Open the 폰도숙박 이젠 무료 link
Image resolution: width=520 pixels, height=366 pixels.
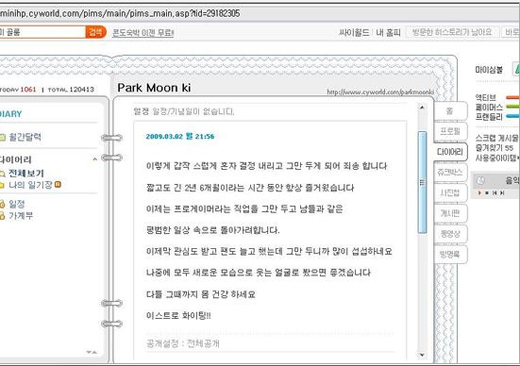[x=143, y=33]
